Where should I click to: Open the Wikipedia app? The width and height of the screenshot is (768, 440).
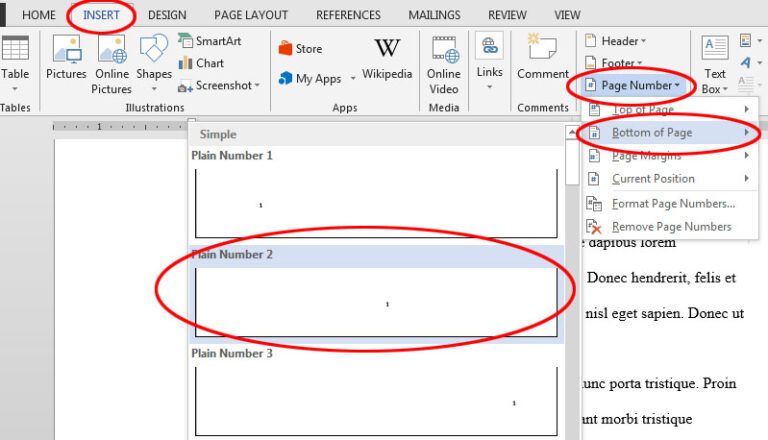(x=387, y=58)
